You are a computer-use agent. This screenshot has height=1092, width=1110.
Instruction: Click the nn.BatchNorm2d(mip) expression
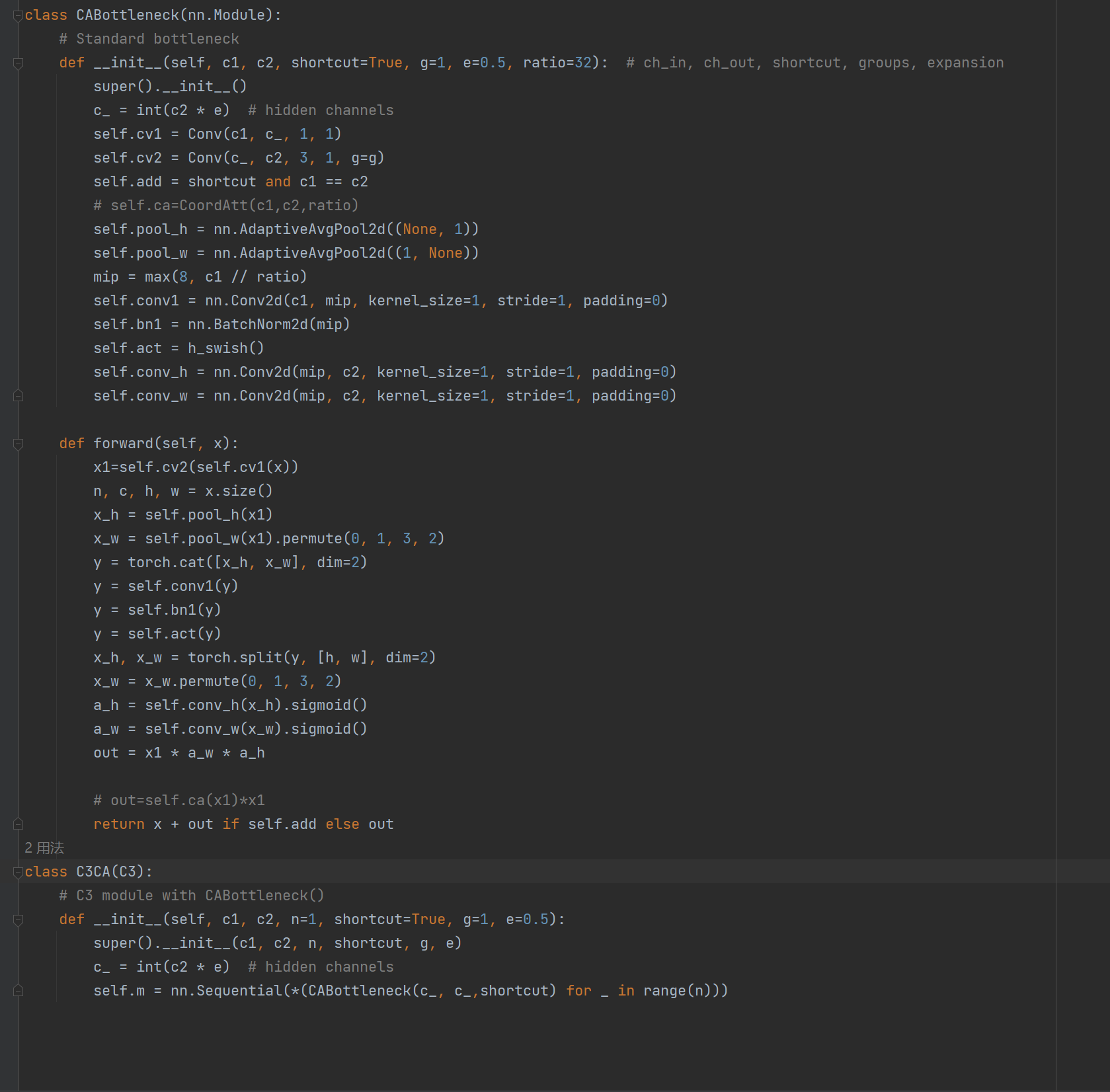coord(266,324)
